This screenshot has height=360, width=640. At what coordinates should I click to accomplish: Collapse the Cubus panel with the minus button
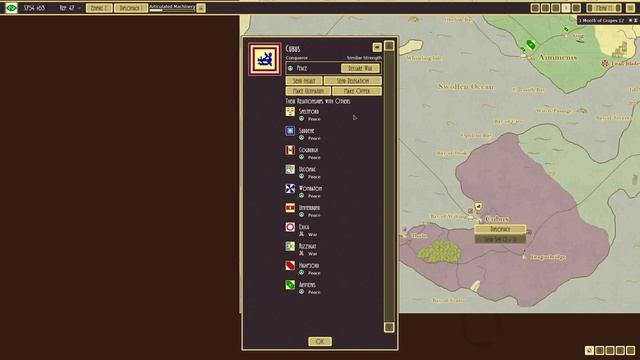tap(377, 47)
